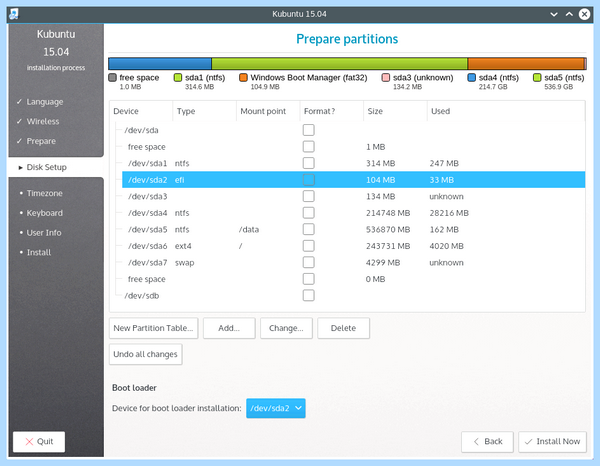Viewport: 600px width, 466px height.
Task: Toggle the format checkbox for /dev/sdb
Action: click(x=308, y=295)
